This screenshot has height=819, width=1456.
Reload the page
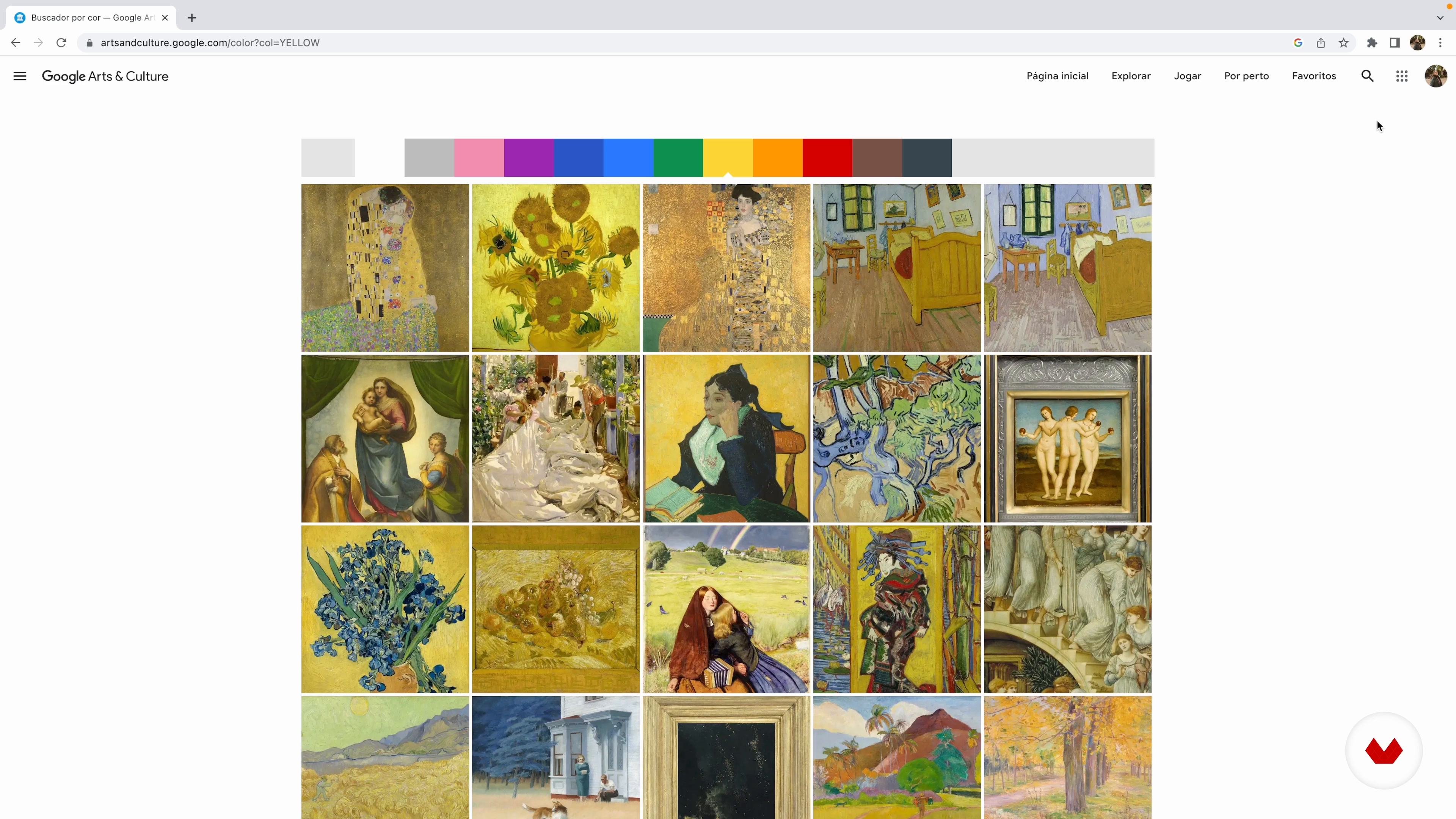click(61, 43)
